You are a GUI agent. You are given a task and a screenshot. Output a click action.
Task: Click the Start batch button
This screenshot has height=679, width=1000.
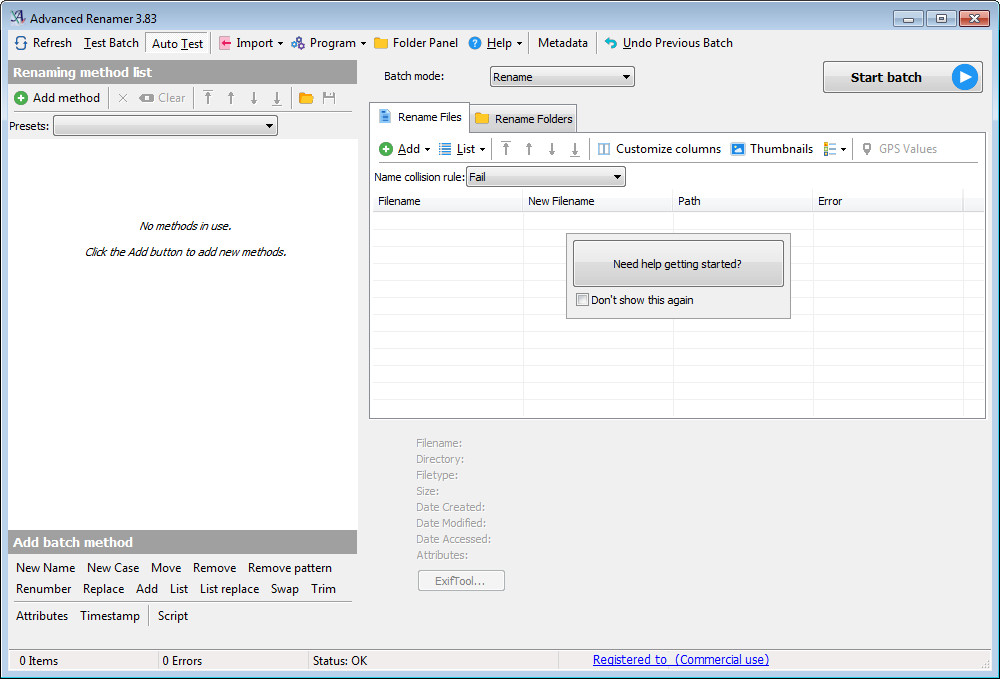(x=902, y=77)
